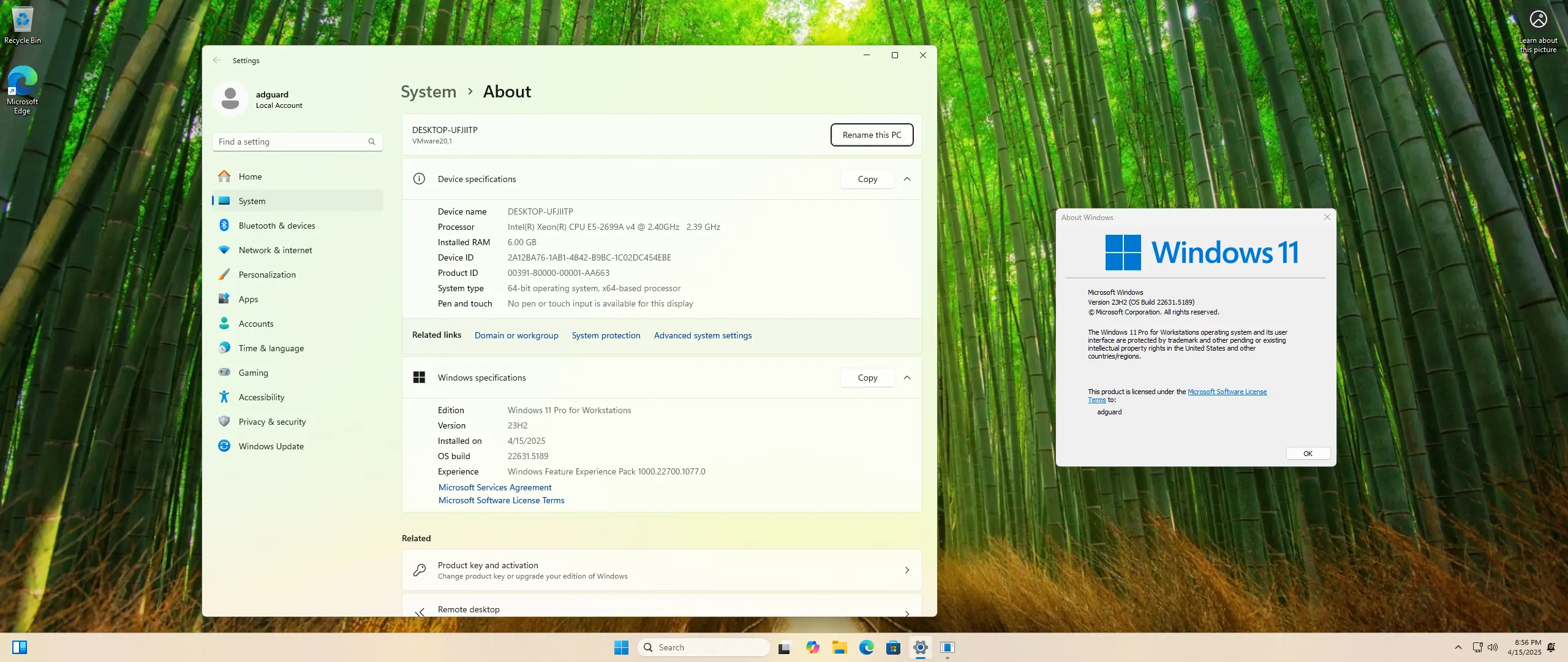
Task: Open File Explorer from the taskbar
Action: (839, 647)
